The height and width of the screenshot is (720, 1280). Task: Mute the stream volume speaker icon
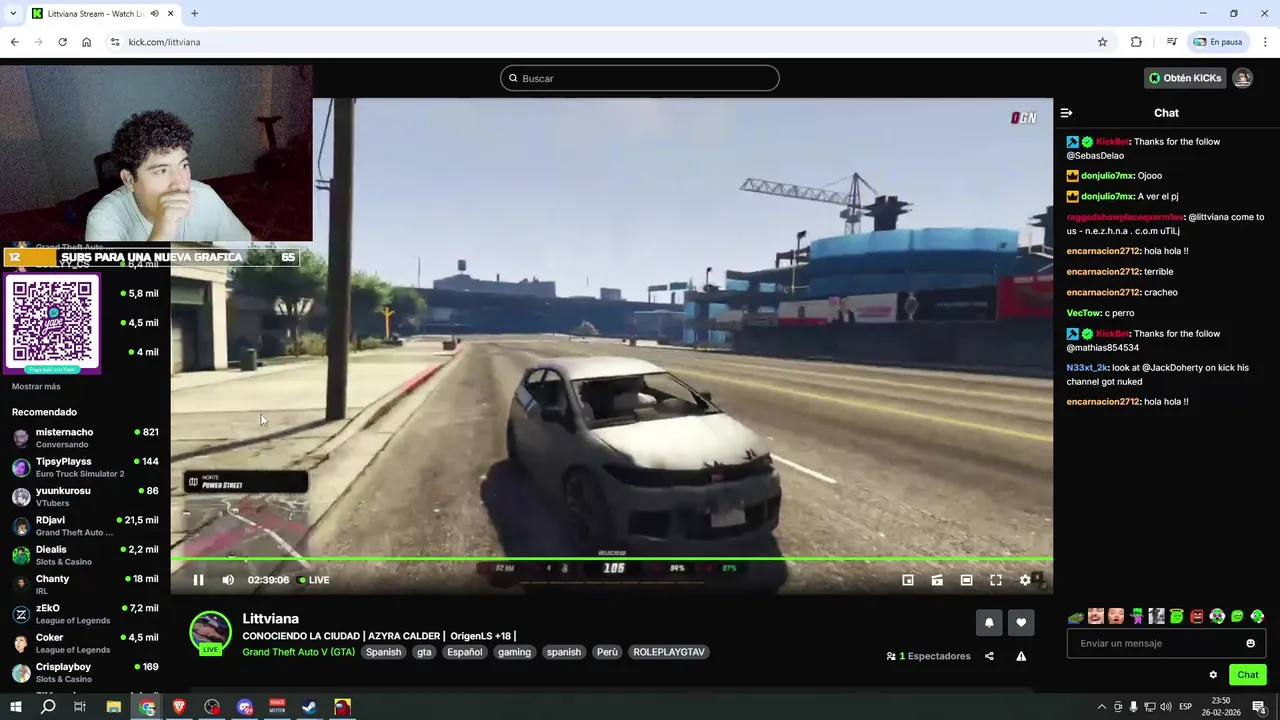point(228,580)
